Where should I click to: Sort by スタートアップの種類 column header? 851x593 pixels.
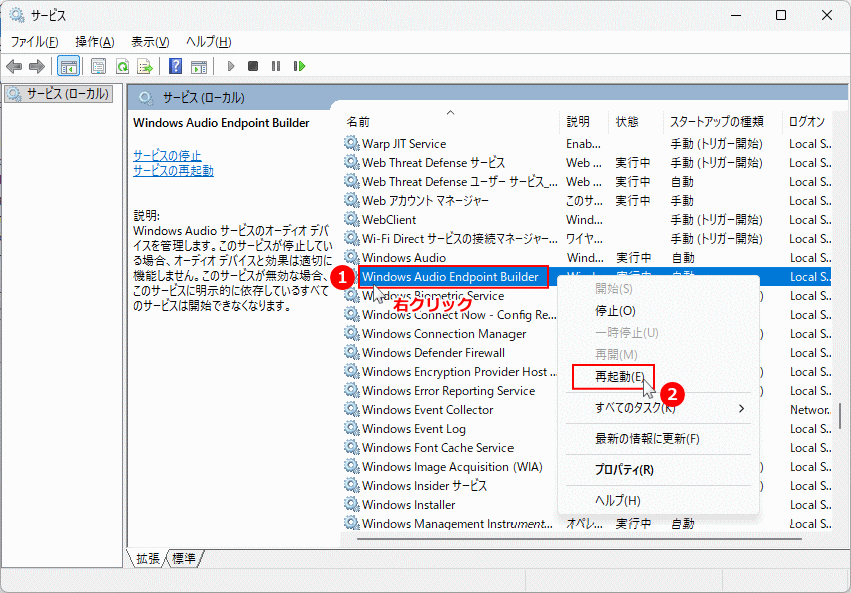coord(722,122)
